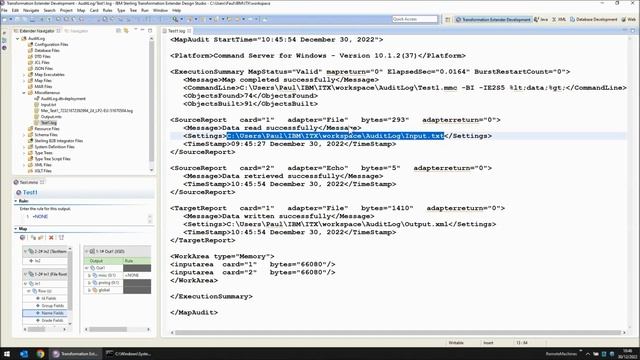The image size is (640, 360).
Task: Click the search magnifier icon in main toolbar
Action: point(175,19)
